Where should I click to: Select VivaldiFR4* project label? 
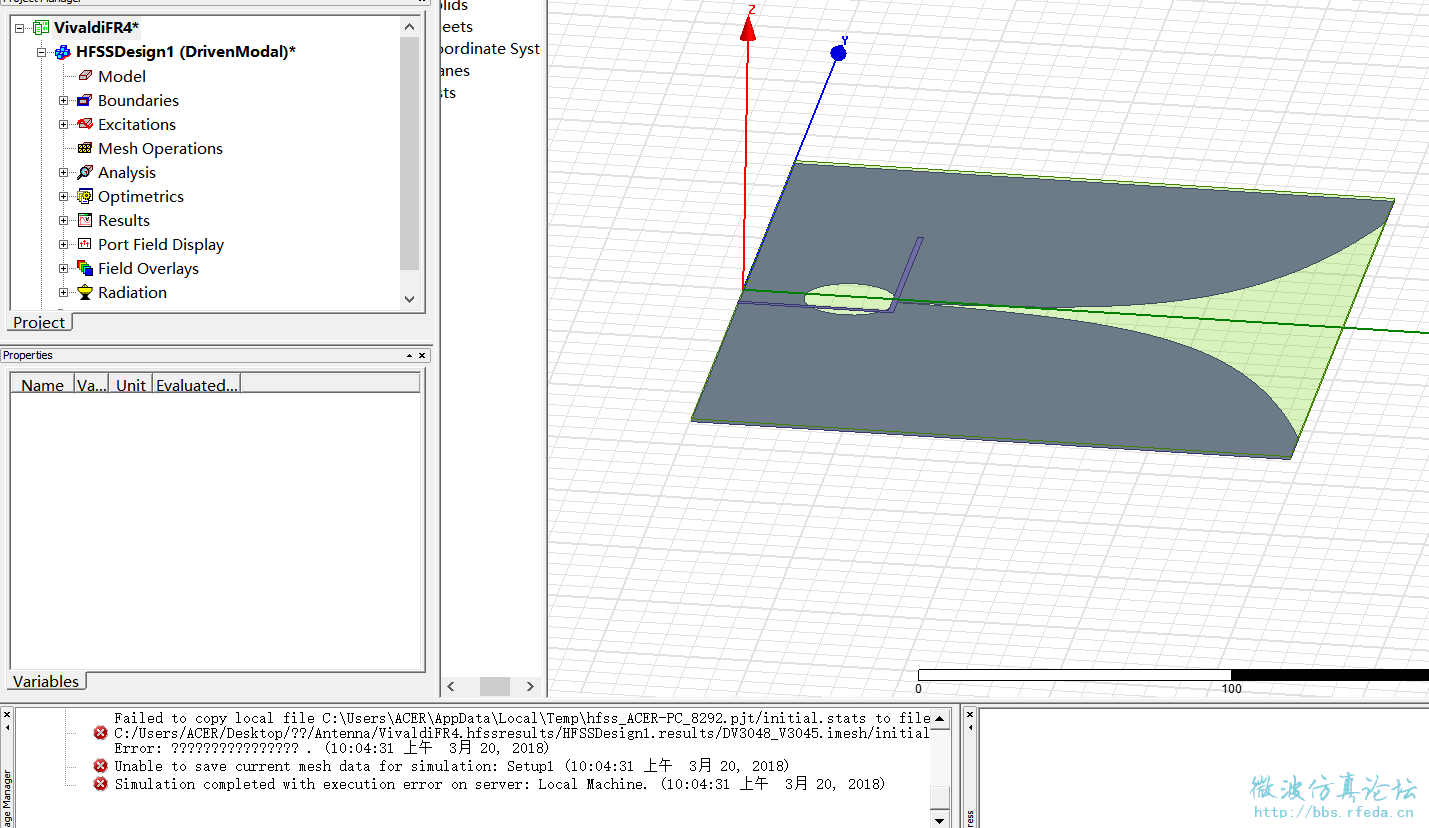pos(96,28)
